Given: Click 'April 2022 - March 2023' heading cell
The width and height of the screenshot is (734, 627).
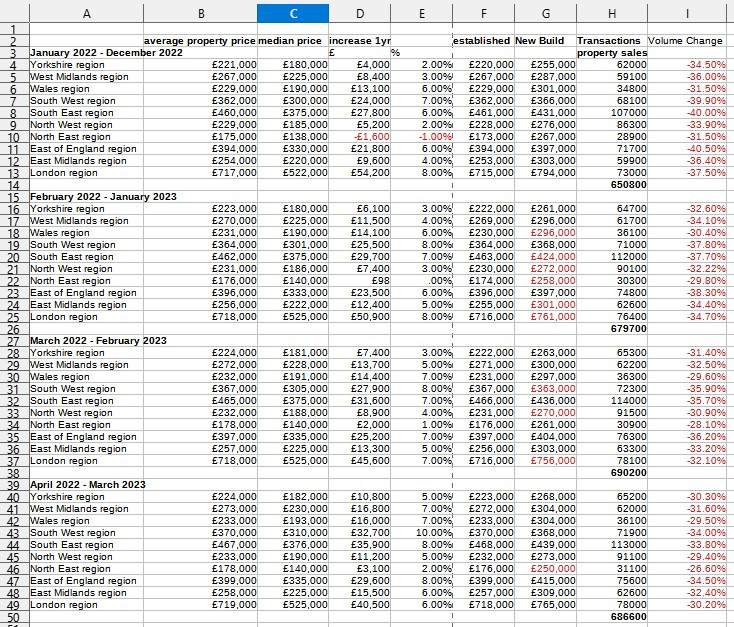Looking at the screenshot, I should pos(88,485).
